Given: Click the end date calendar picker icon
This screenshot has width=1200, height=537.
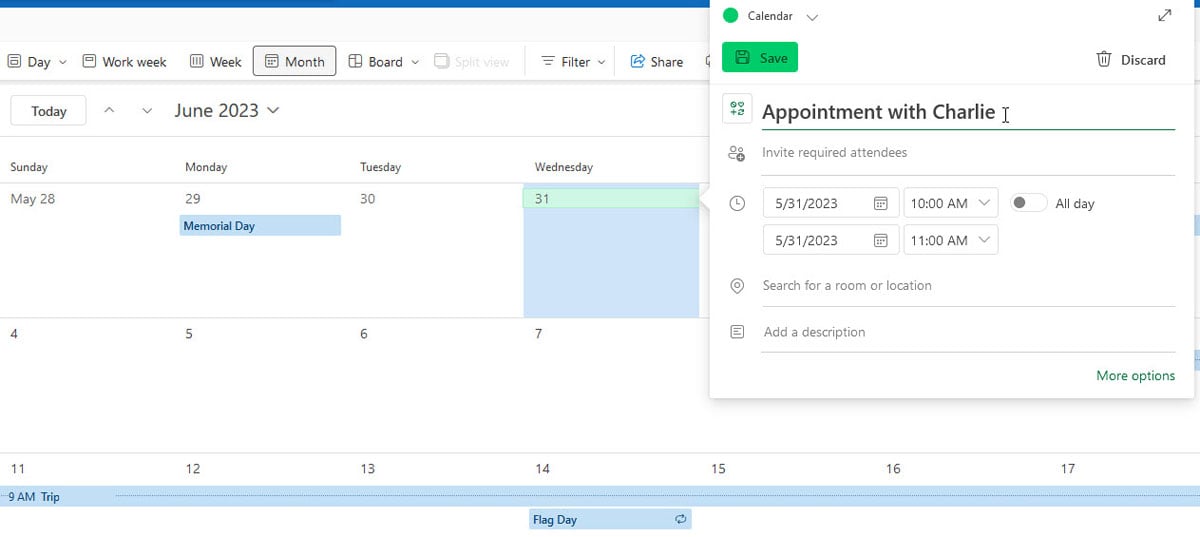Looking at the screenshot, I should tap(880, 241).
